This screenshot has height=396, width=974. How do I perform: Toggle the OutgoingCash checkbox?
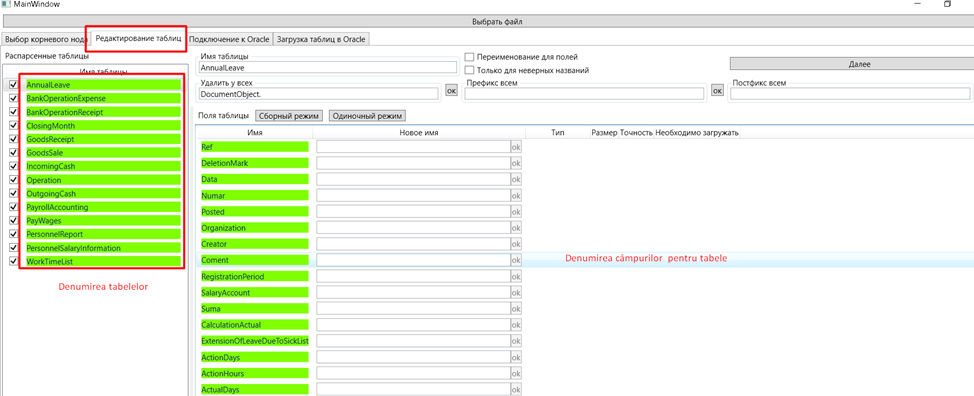14,194
